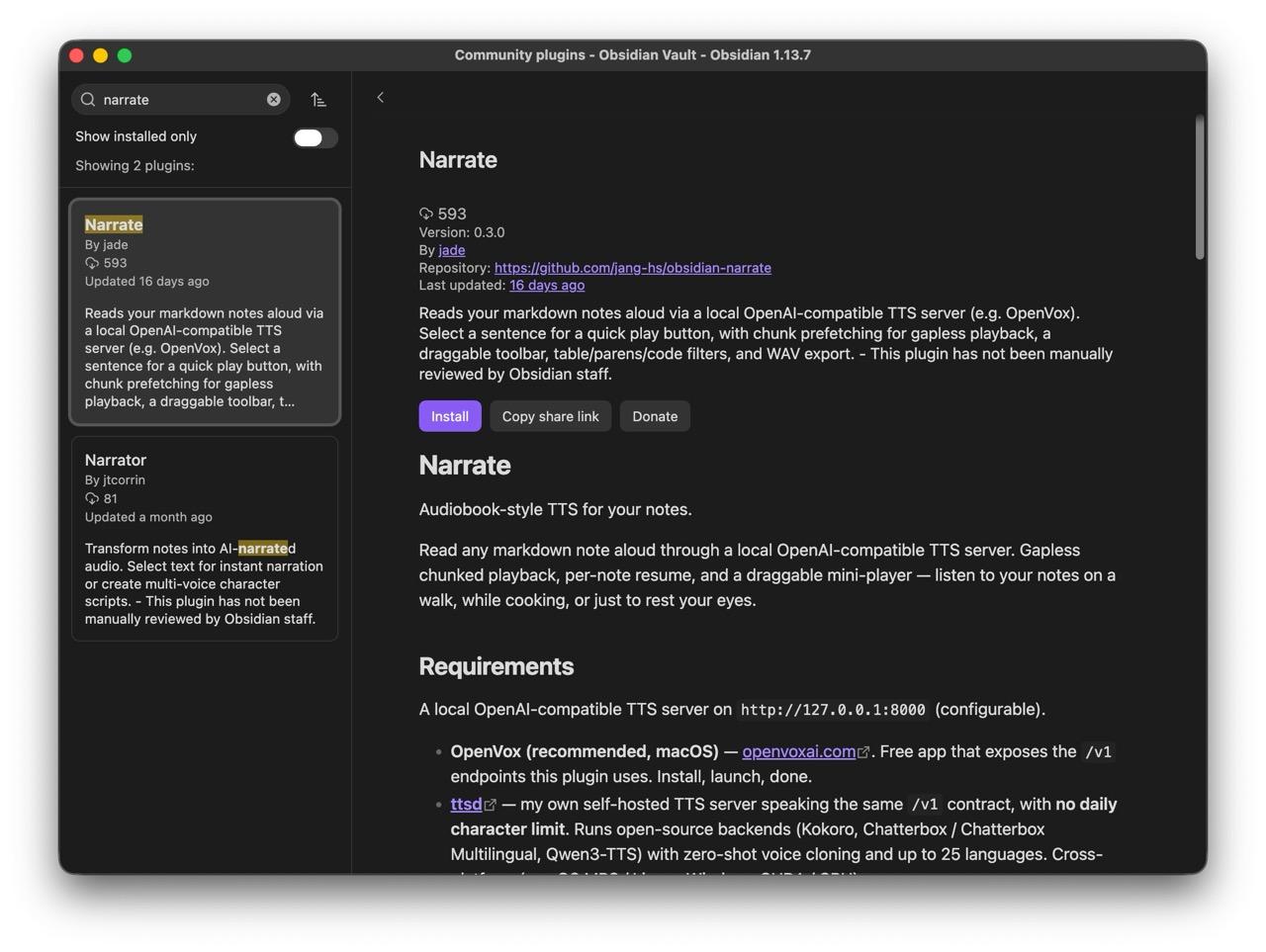The image size is (1266, 952).
Task: Close the Community plugins window
Action: click(x=76, y=55)
